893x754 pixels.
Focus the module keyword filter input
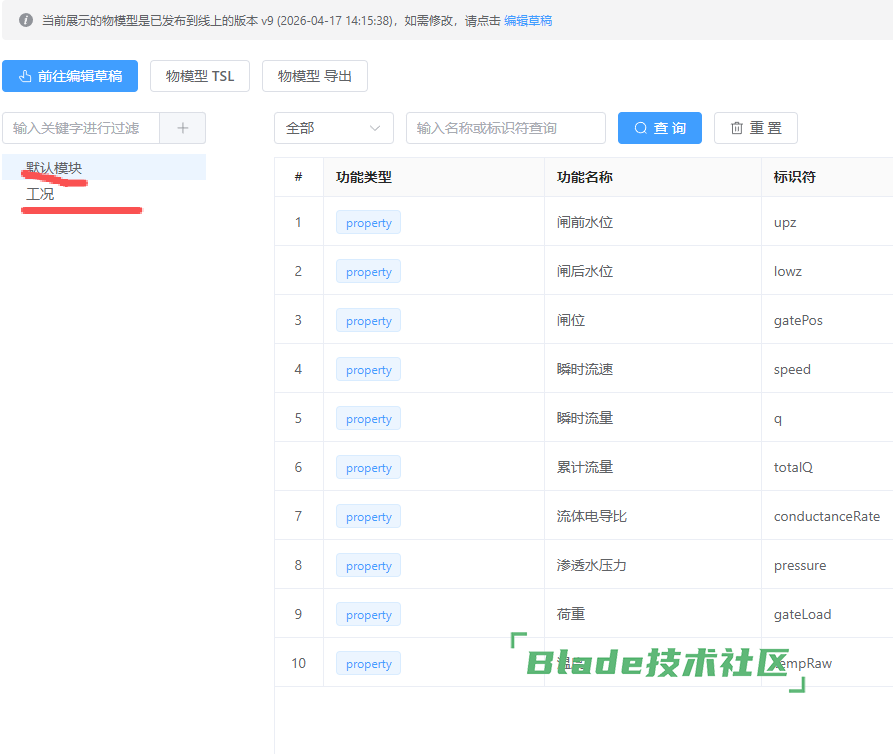tap(81, 128)
